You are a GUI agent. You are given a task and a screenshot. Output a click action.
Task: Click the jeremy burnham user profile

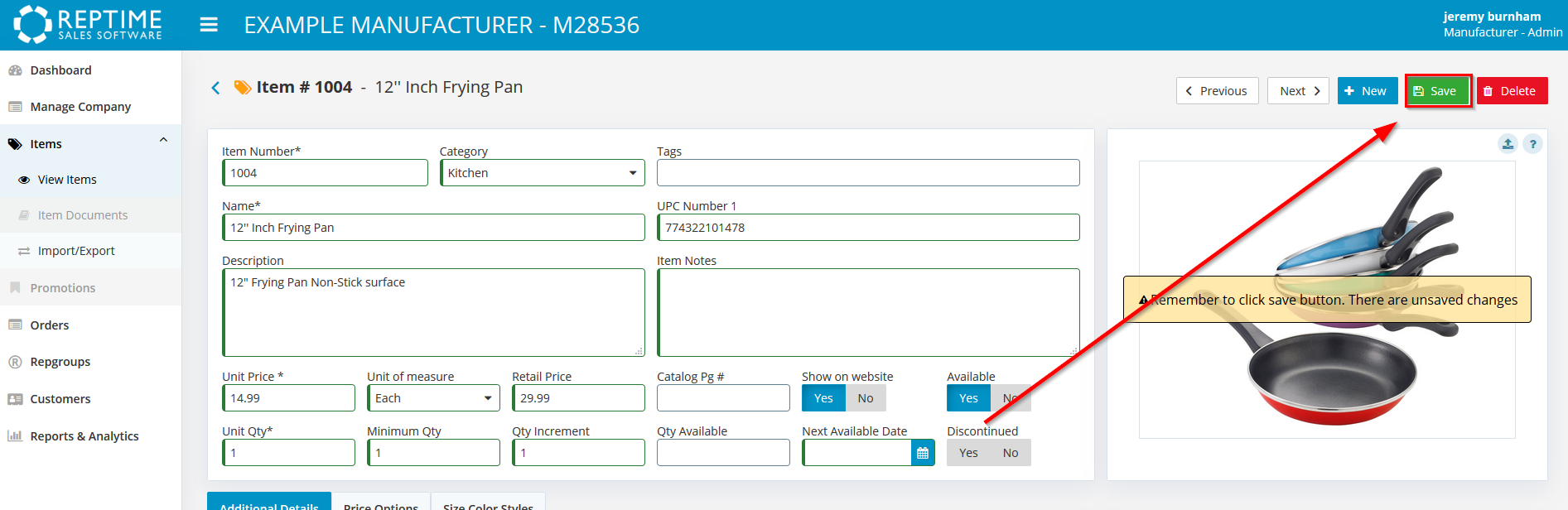pyautogui.click(x=1502, y=24)
